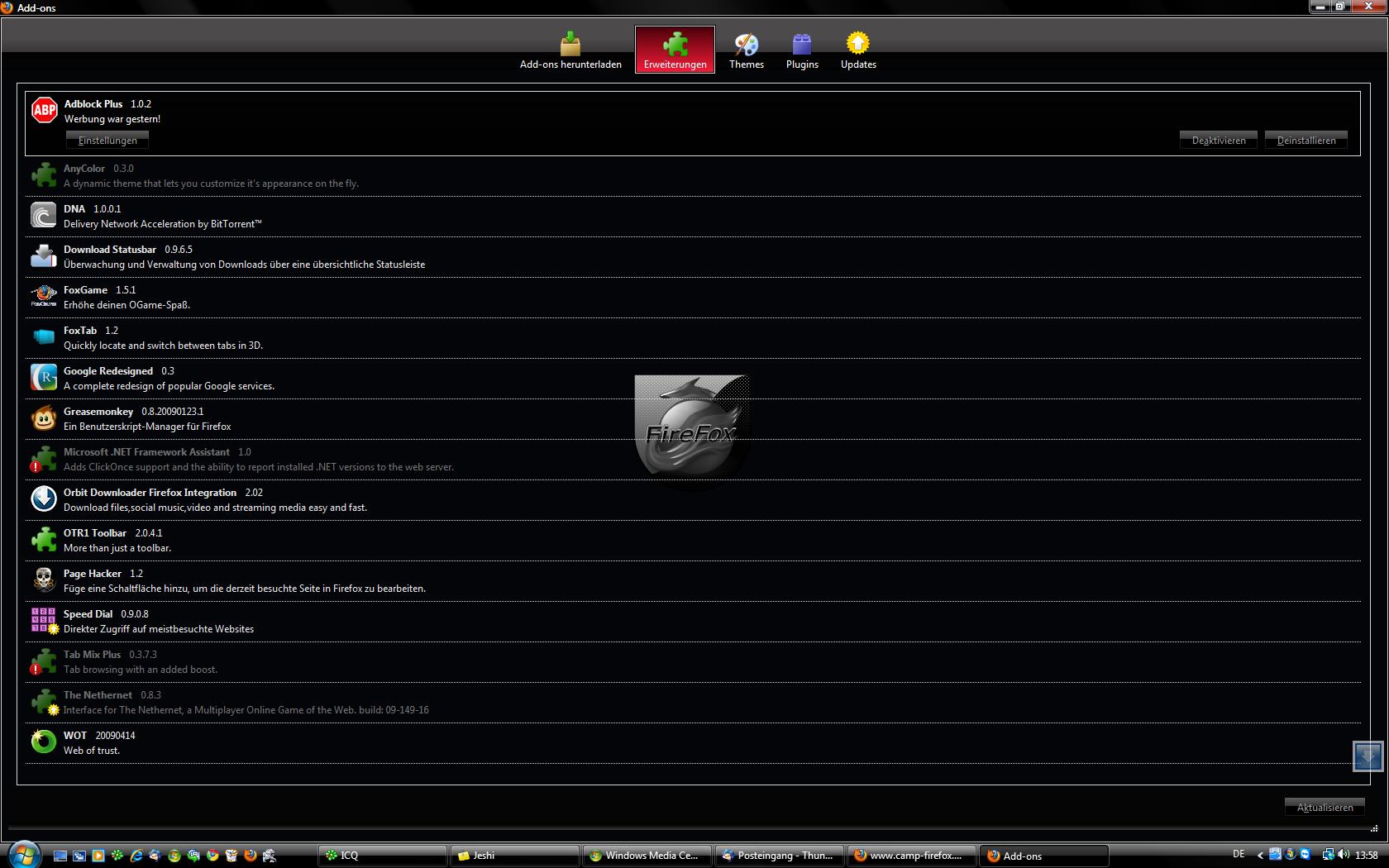Select the Download Statusbar extension name
Screen dimensions: 1389x868
click(110, 250)
